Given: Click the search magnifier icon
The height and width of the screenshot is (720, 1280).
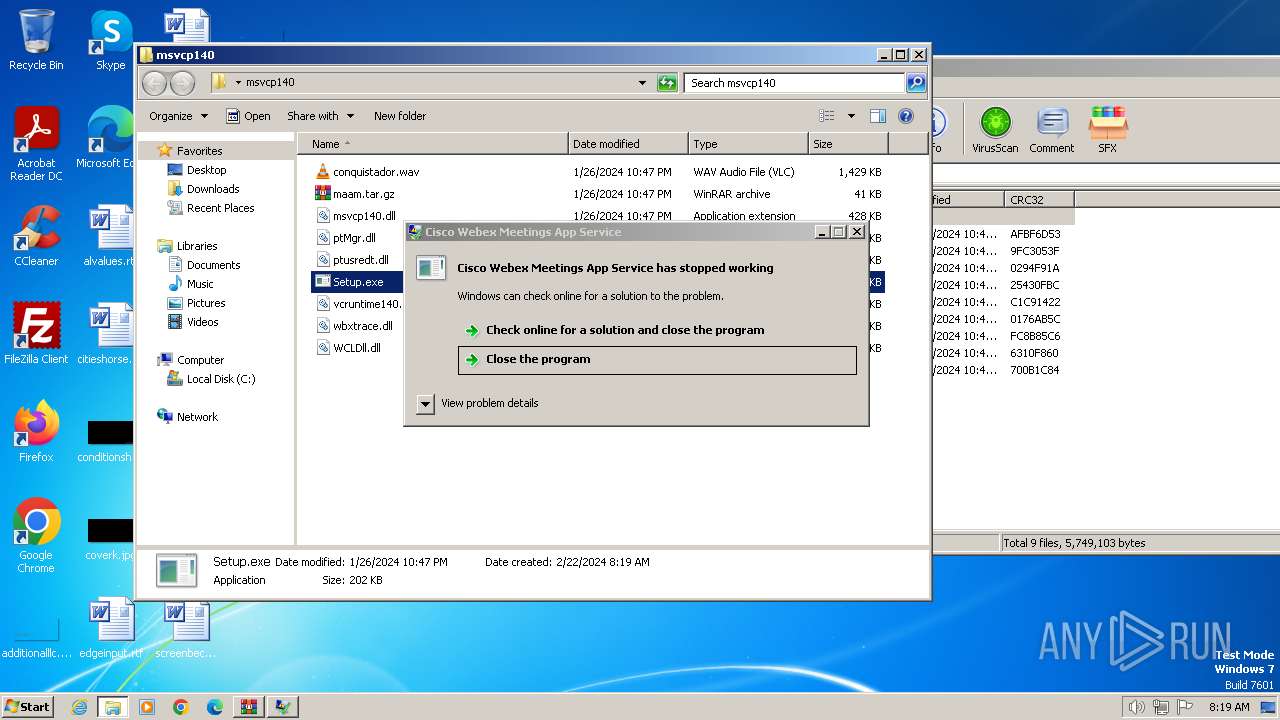Looking at the screenshot, I should (915, 83).
